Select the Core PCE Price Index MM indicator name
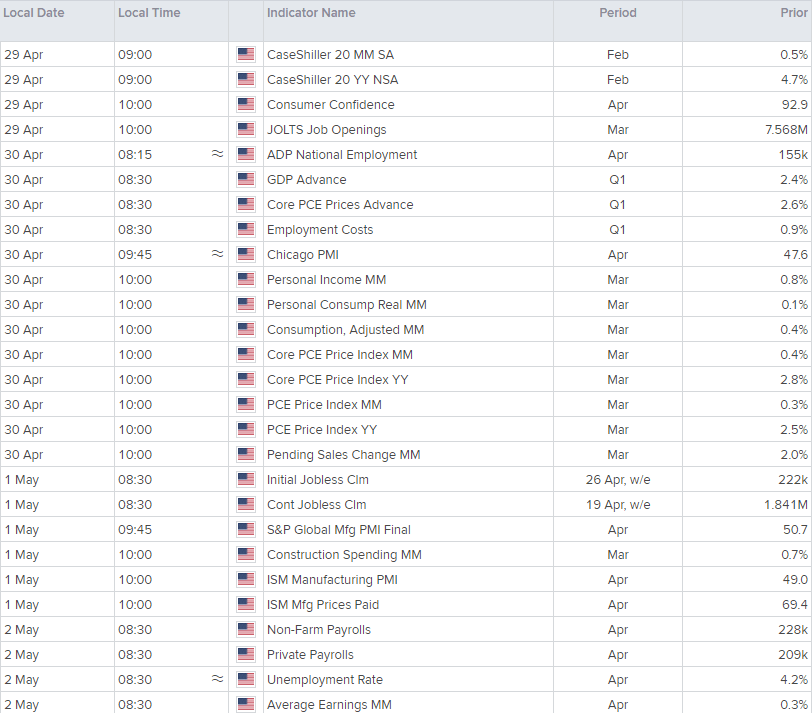The height and width of the screenshot is (713, 812). (340, 355)
